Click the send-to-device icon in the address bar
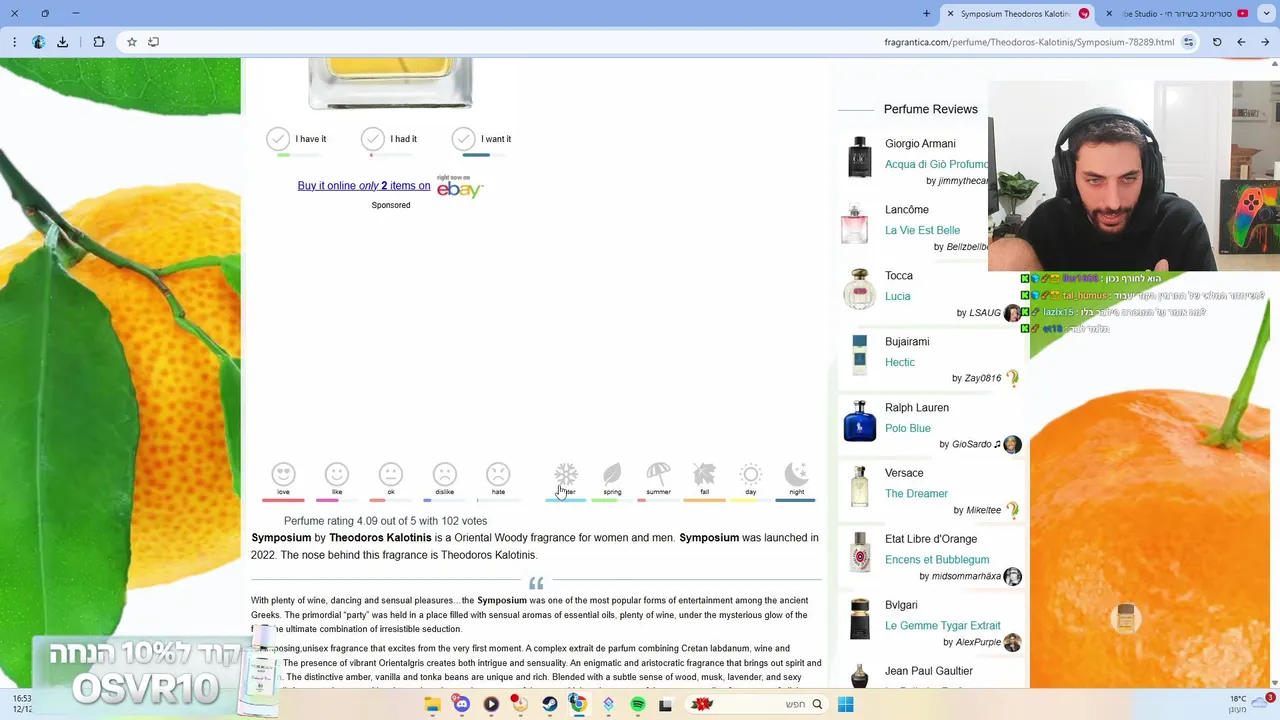Image resolution: width=1280 pixels, height=720 pixels. coord(153,42)
